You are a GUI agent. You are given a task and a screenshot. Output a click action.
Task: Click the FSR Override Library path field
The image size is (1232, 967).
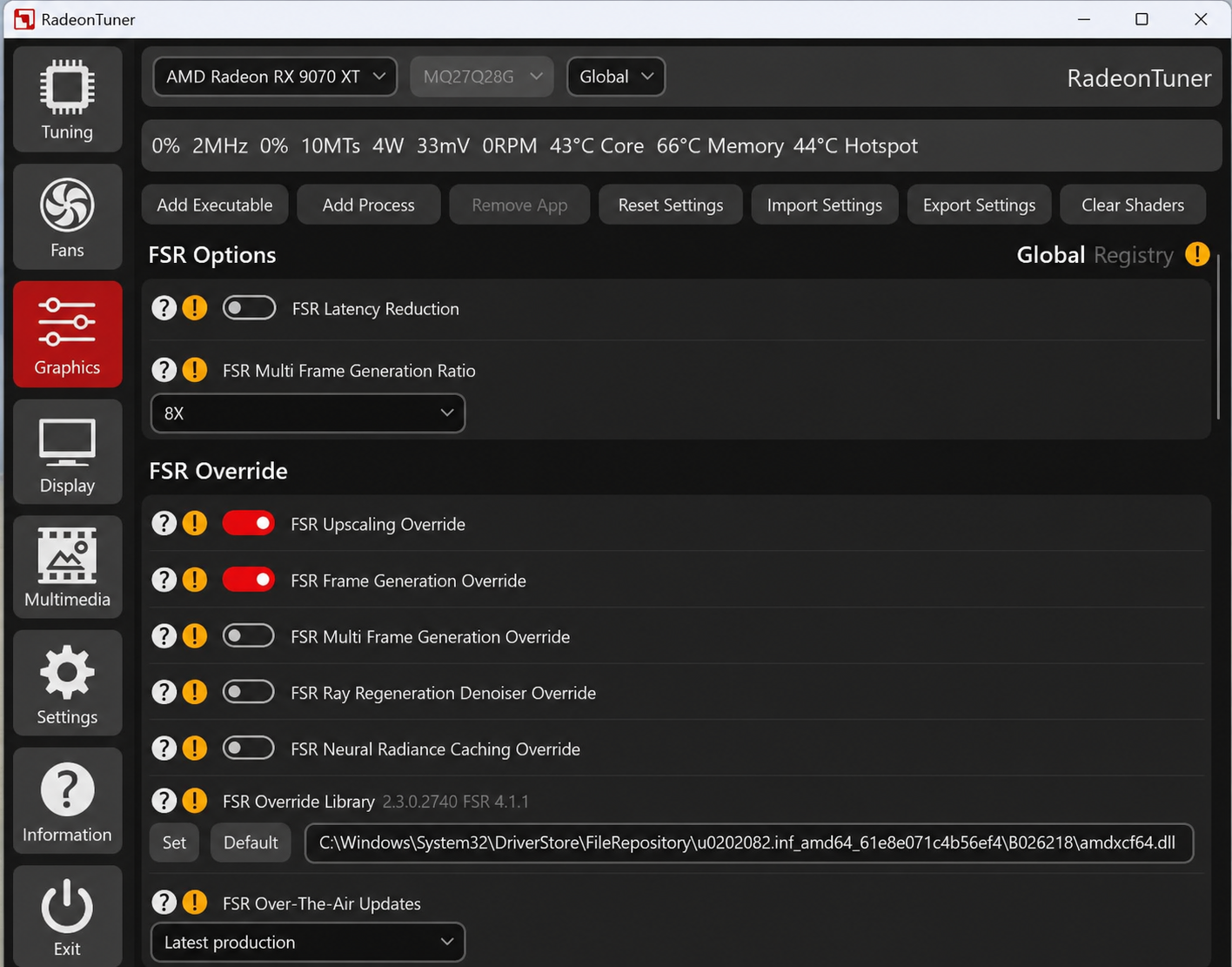pyautogui.click(x=748, y=843)
